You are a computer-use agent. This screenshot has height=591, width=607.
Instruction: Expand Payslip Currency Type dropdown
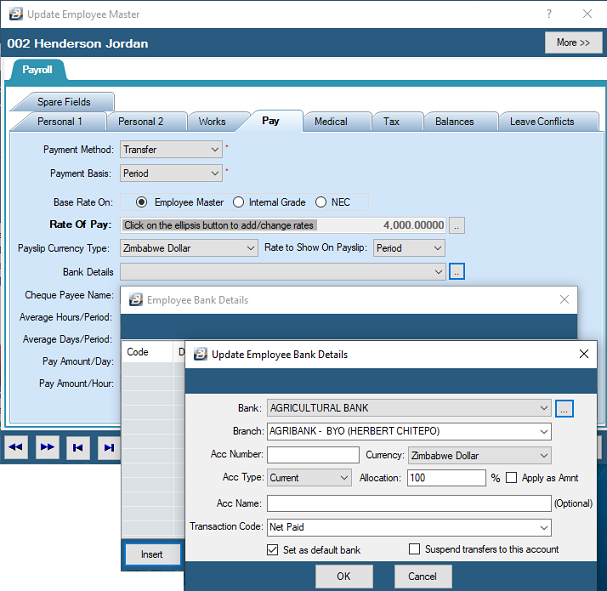point(189,248)
